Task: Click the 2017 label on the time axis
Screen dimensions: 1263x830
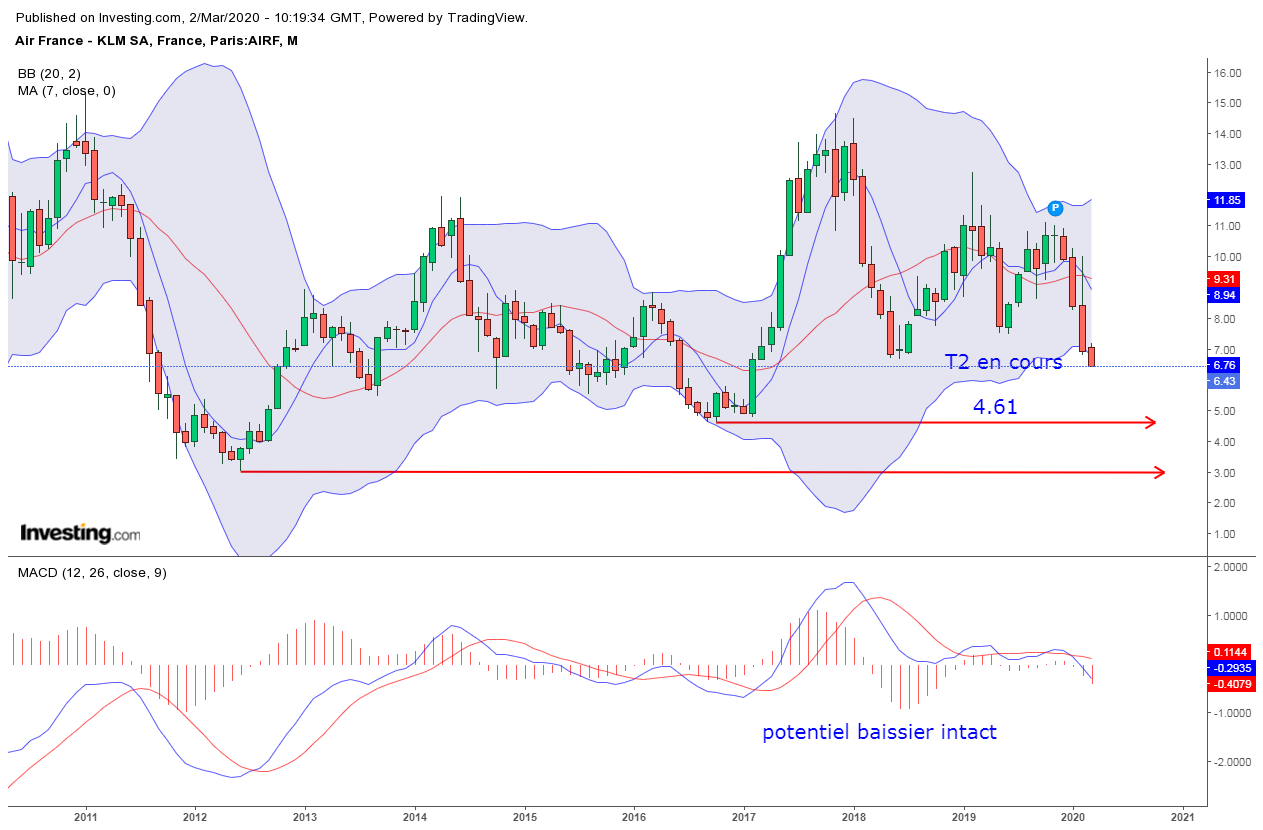Action: click(743, 816)
